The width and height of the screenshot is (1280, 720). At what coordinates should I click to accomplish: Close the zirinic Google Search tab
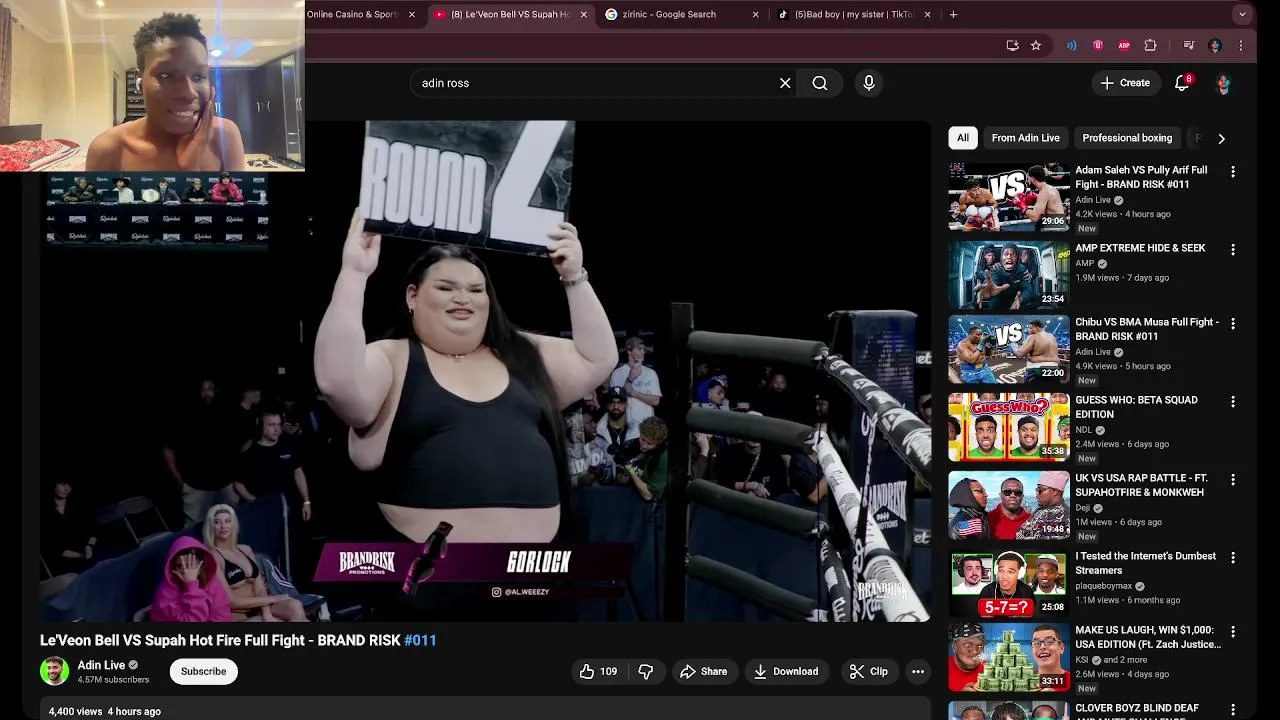(756, 14)
